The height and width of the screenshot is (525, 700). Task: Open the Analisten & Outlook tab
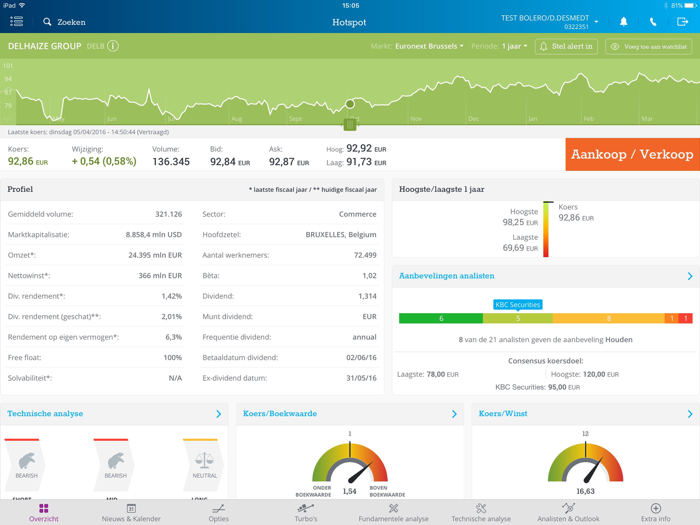tap(568, 512)
